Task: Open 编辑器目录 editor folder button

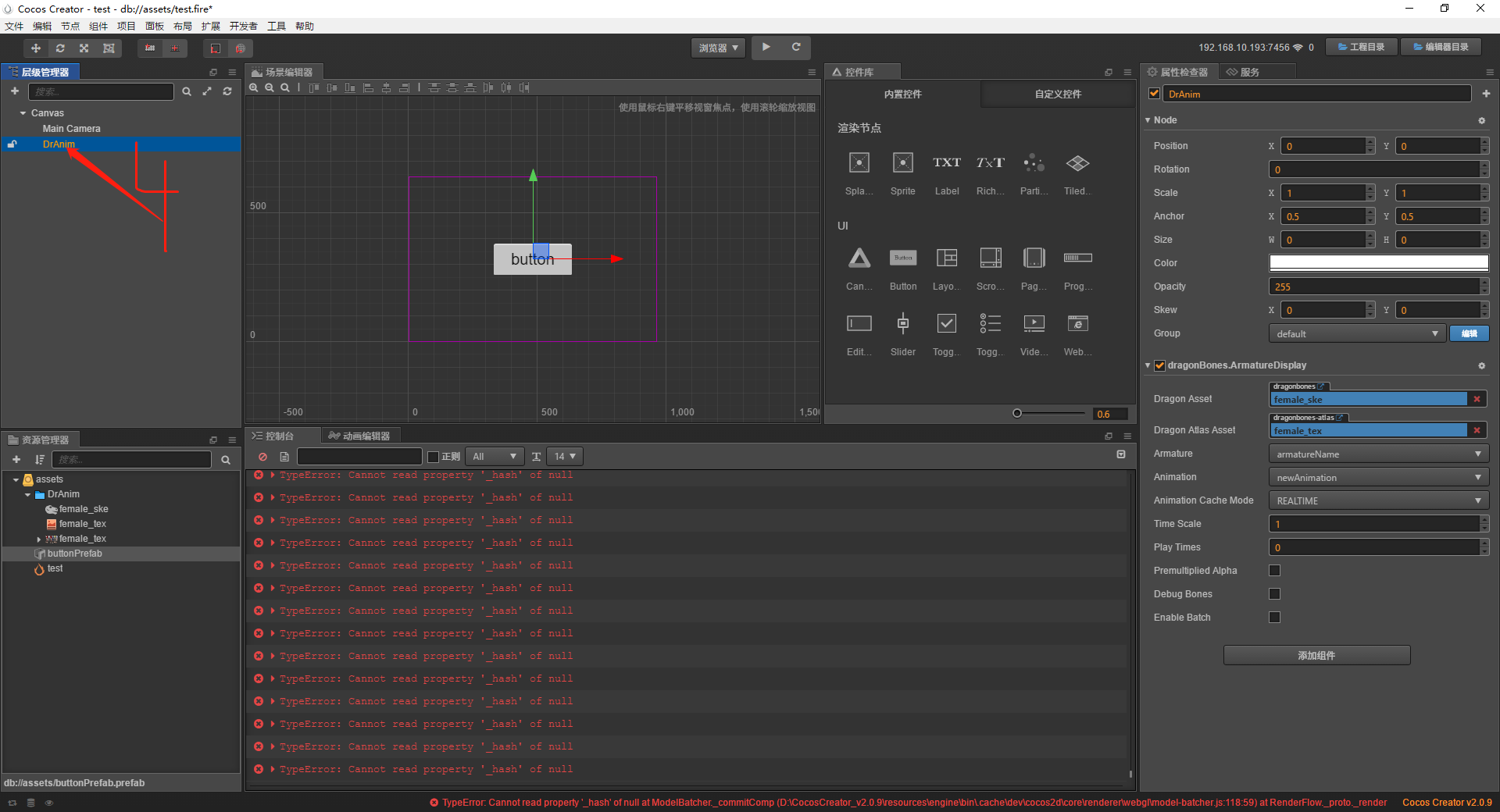Action: coord(1441,47)
